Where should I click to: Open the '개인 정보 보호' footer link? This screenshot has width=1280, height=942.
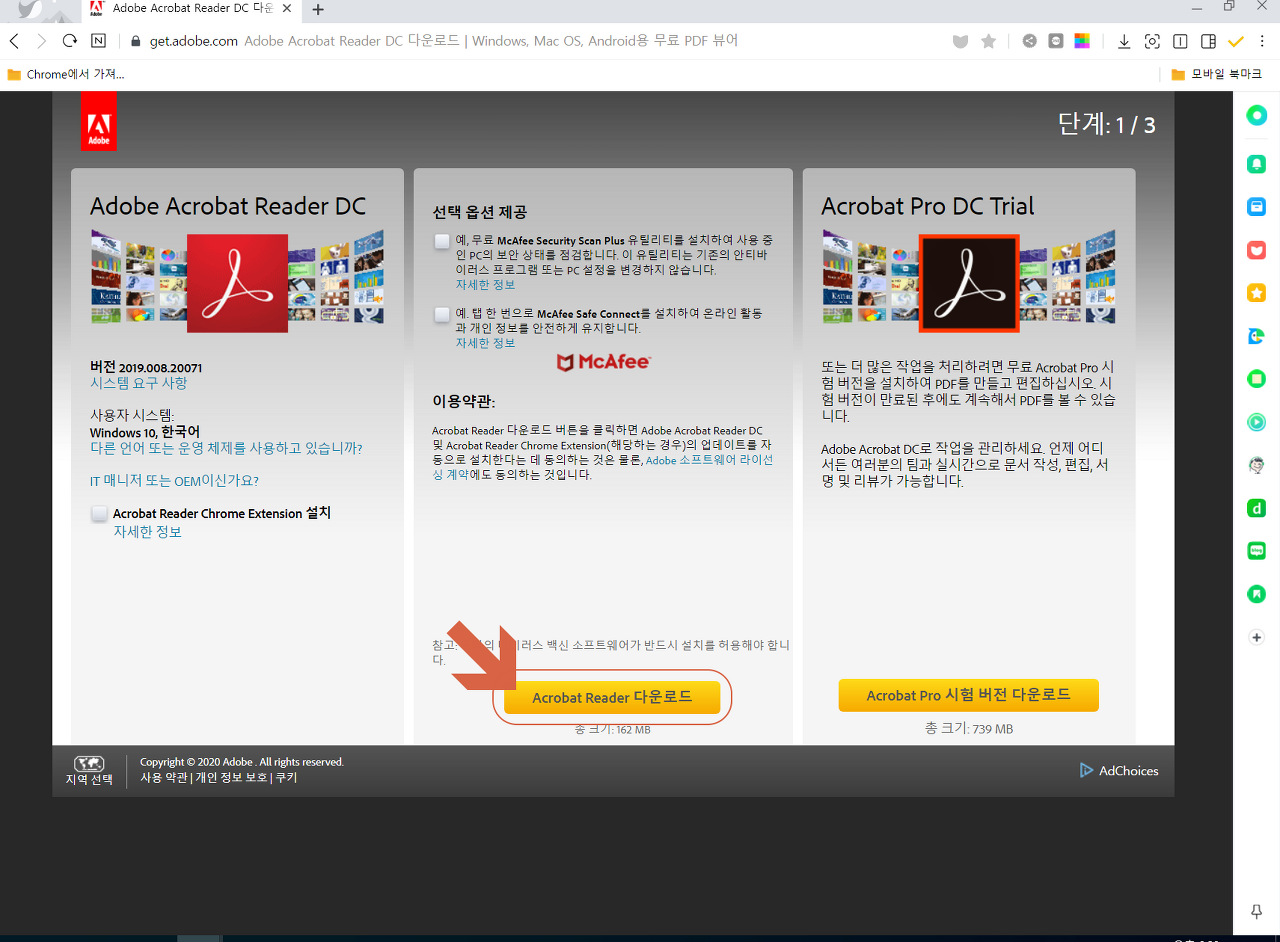(230, 777)
